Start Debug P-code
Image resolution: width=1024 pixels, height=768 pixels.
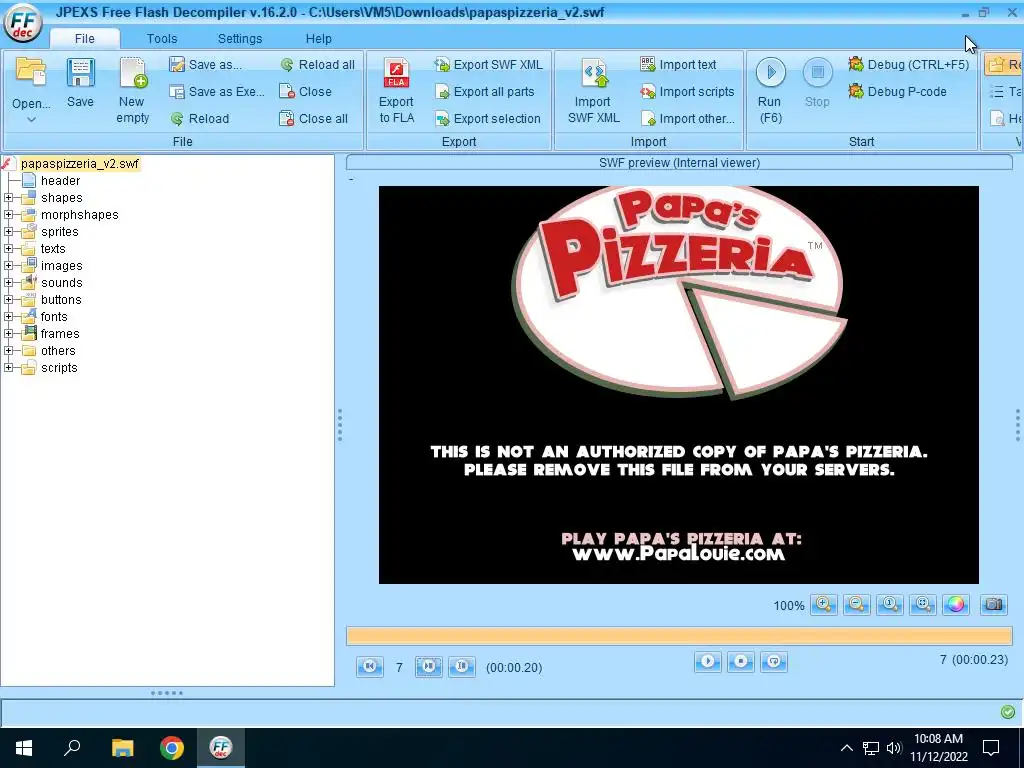tap(897, 91)
